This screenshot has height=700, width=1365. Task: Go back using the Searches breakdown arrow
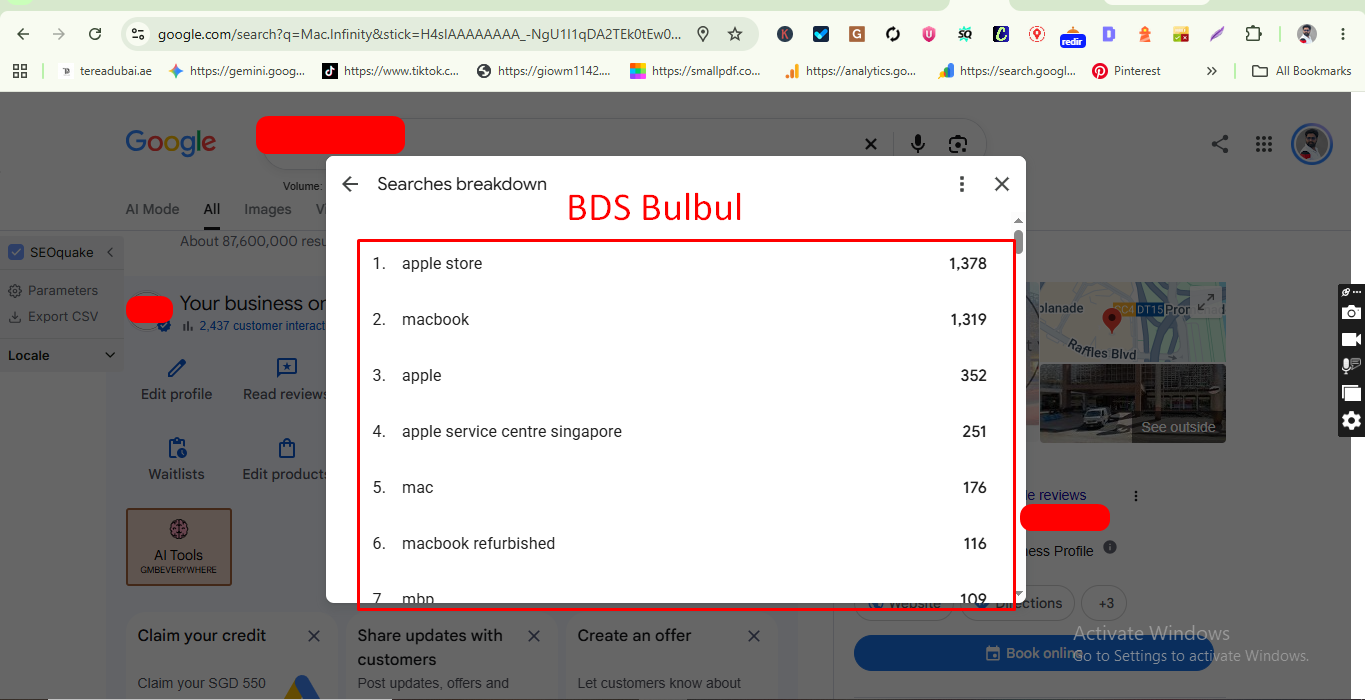pyautogui.click(x=350, y=184)
